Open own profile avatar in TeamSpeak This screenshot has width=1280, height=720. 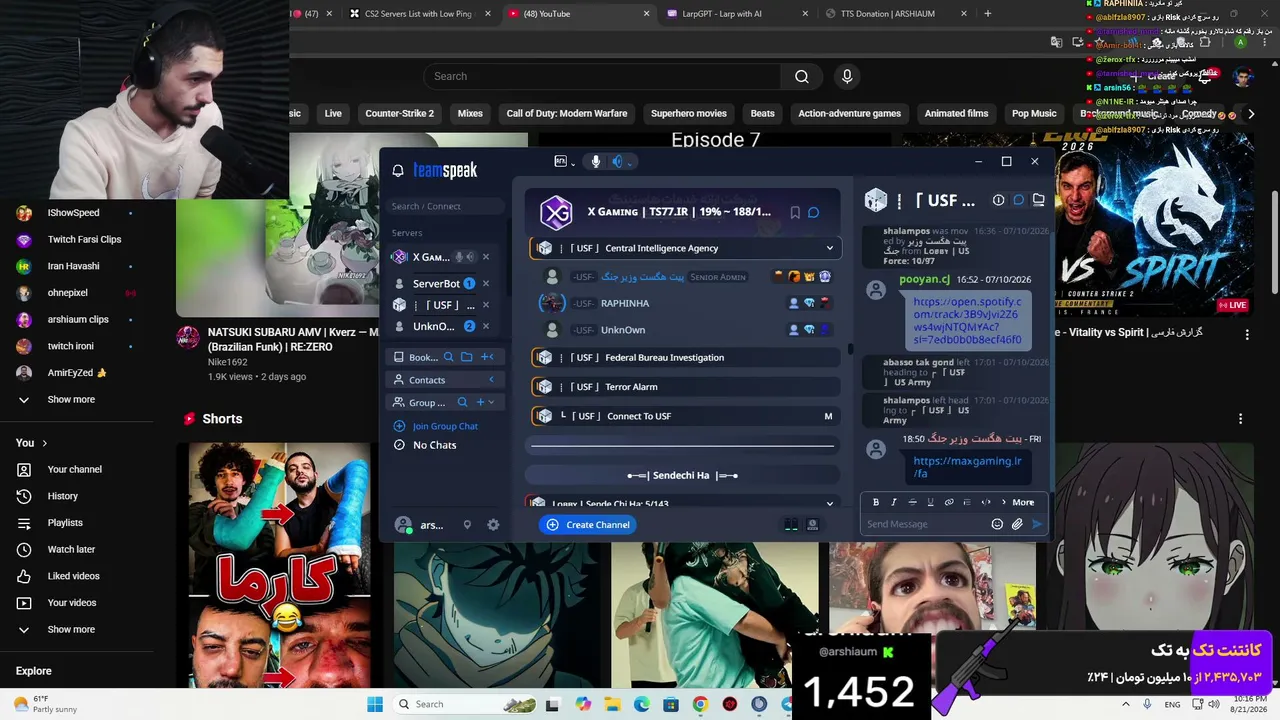[403, 525]
